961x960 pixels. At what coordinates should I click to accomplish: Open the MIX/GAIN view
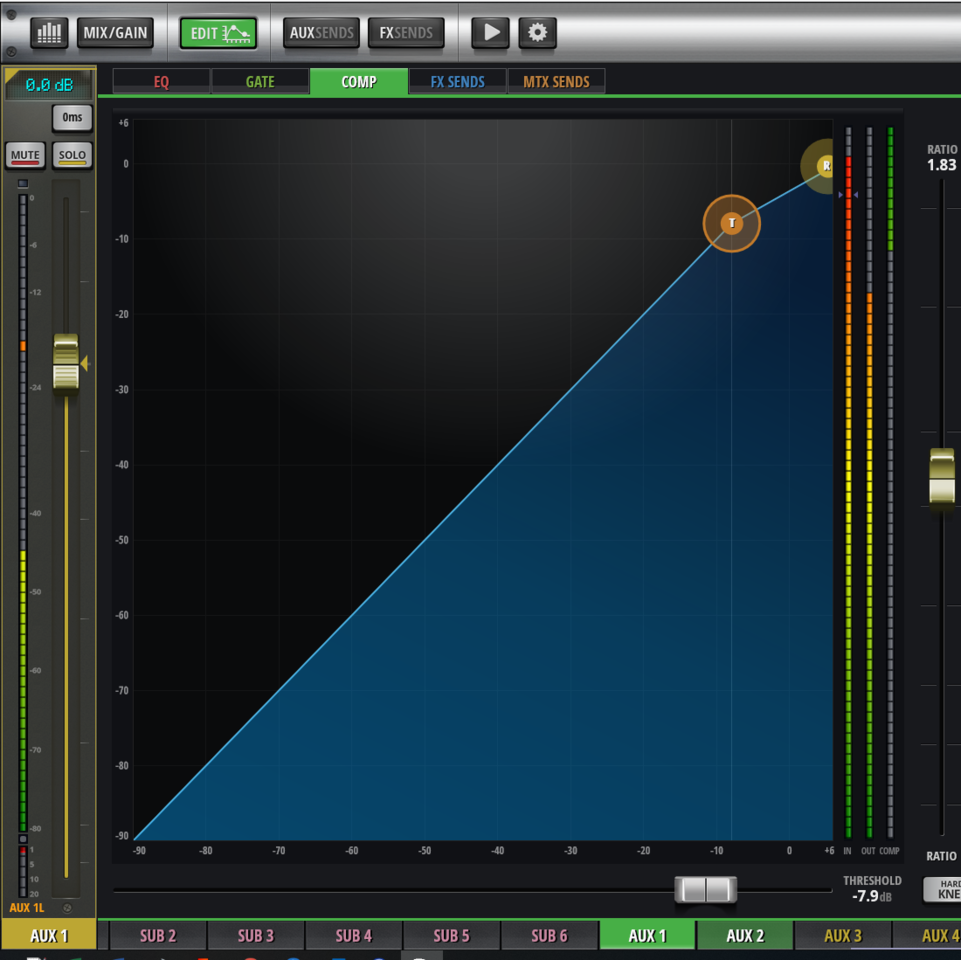(x=115, y=32)
